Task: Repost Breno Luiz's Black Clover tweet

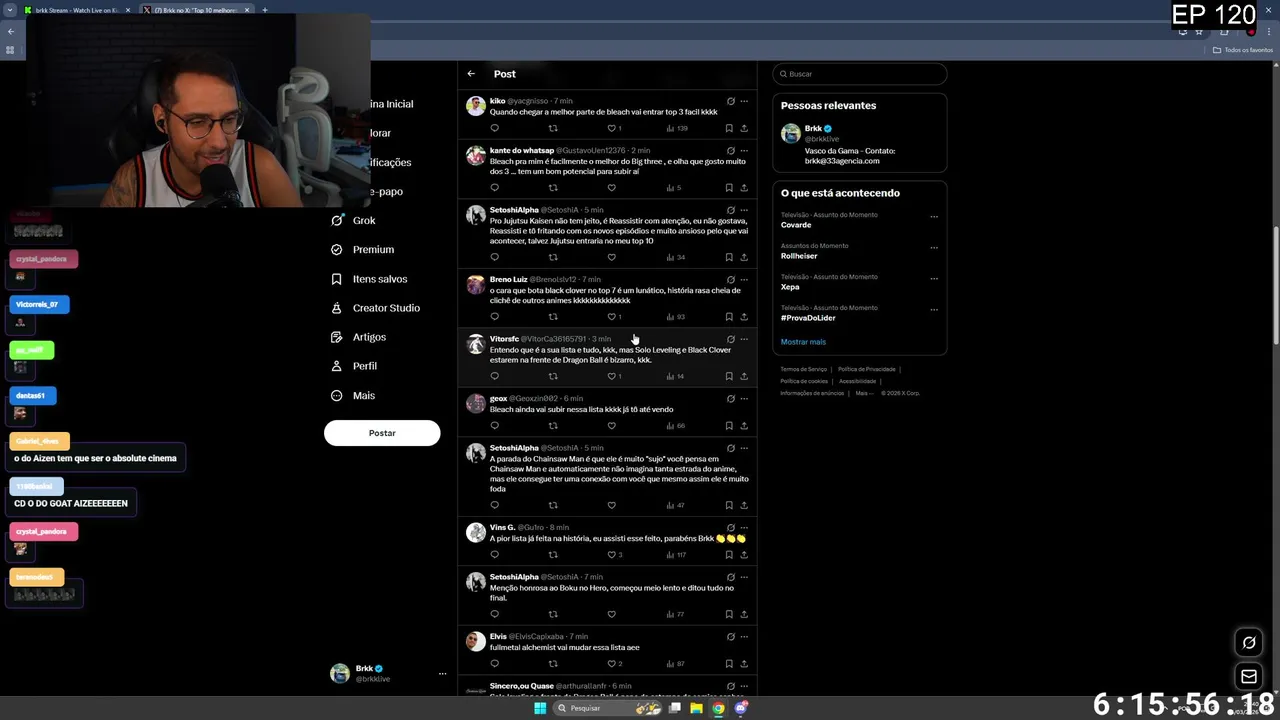Action: 553,317
